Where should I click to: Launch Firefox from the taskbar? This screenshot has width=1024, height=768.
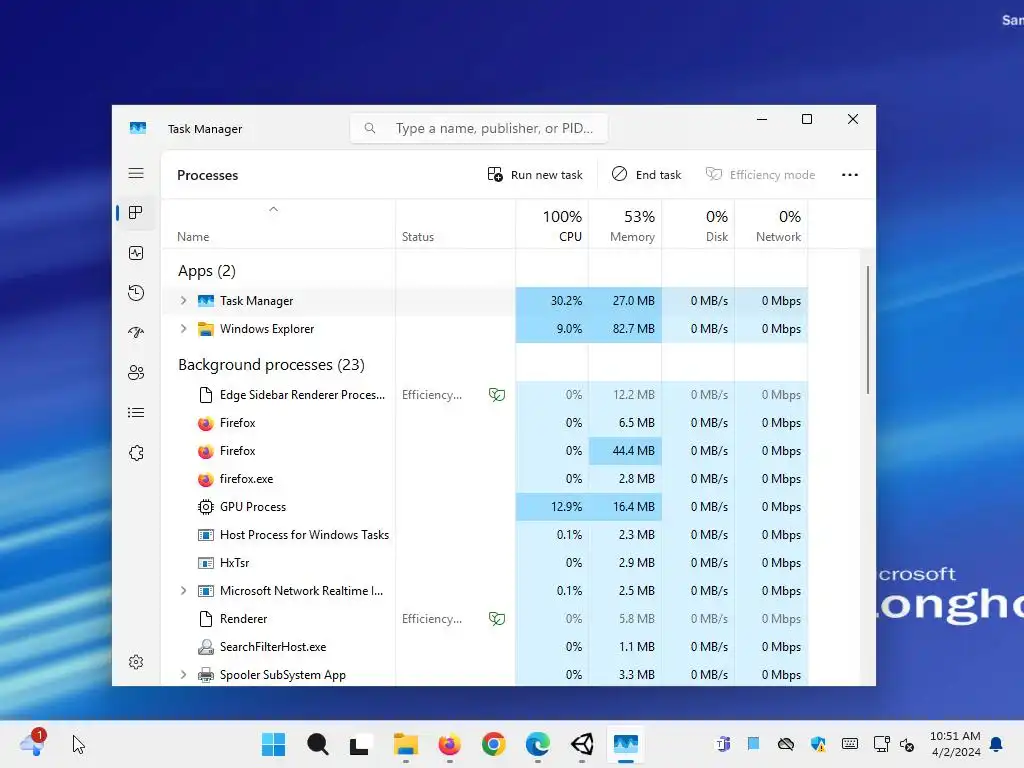pyautogui.click(x=449, y=744)
